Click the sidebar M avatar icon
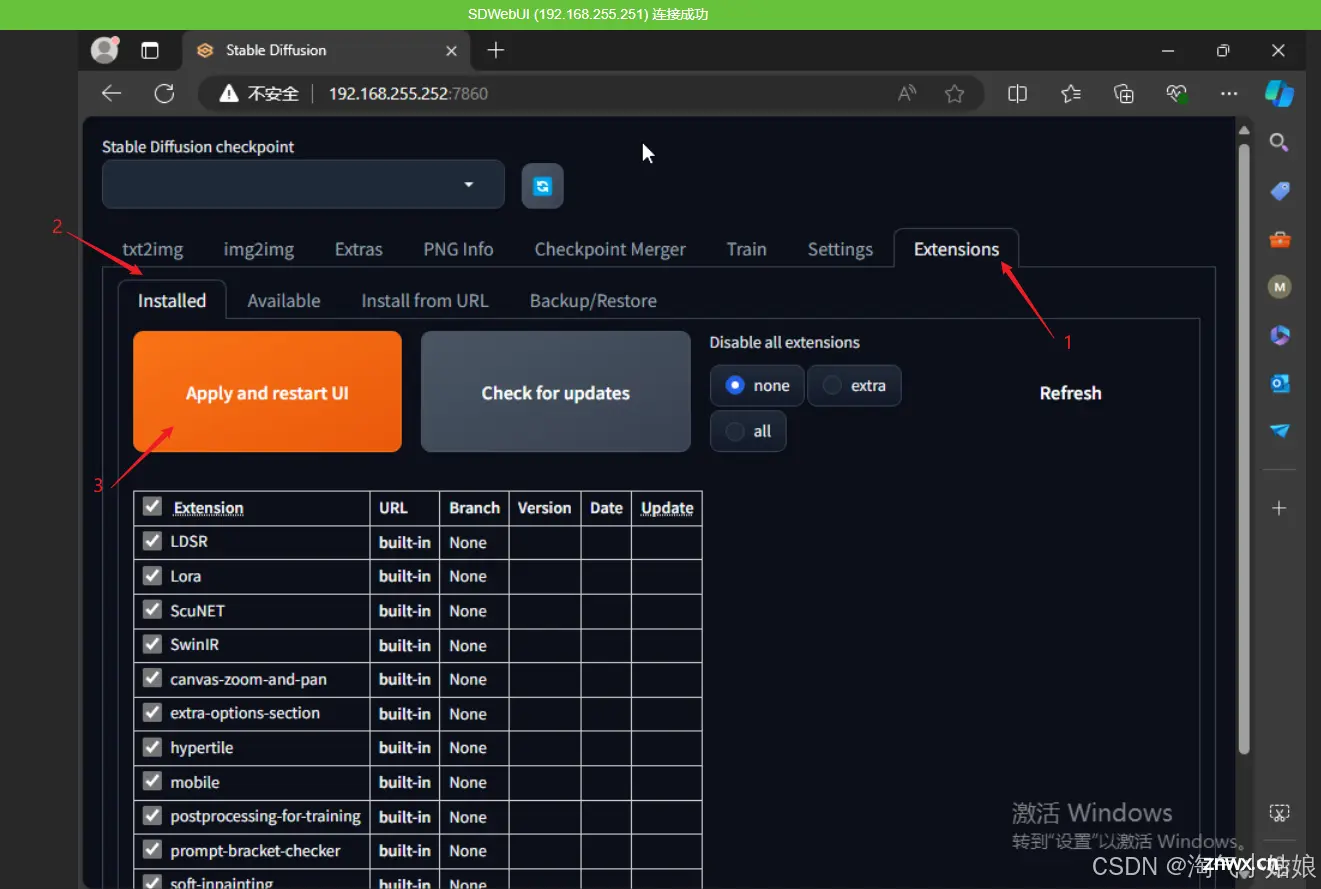Screen dimensions: 1321x889 pos(1279,287)
